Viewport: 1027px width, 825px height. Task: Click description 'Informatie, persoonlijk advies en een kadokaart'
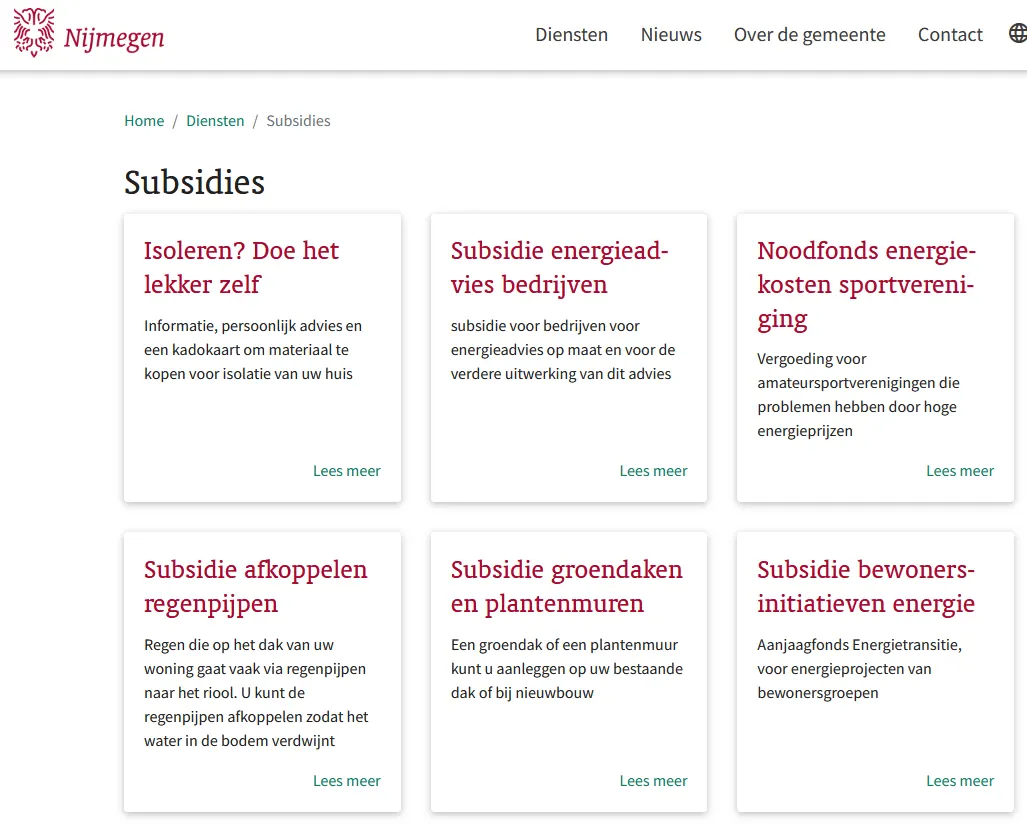[x=253, y=350]
